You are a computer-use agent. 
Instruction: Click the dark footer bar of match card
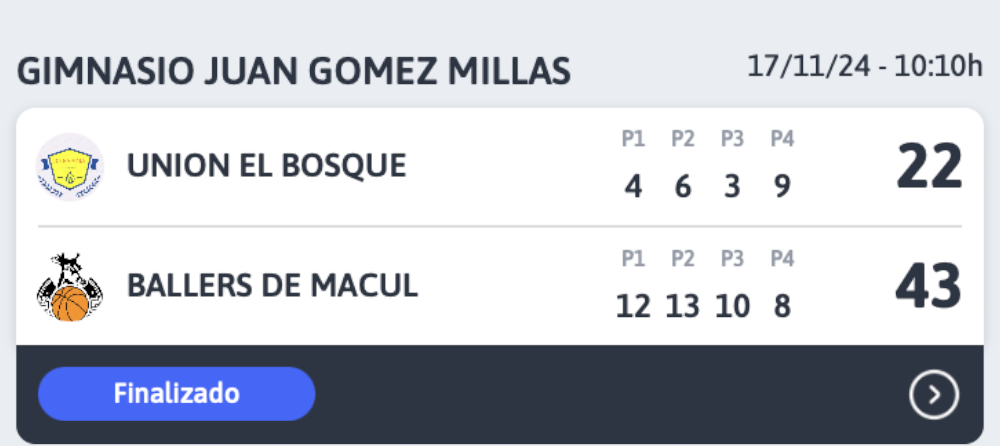(x=500, y=394)
